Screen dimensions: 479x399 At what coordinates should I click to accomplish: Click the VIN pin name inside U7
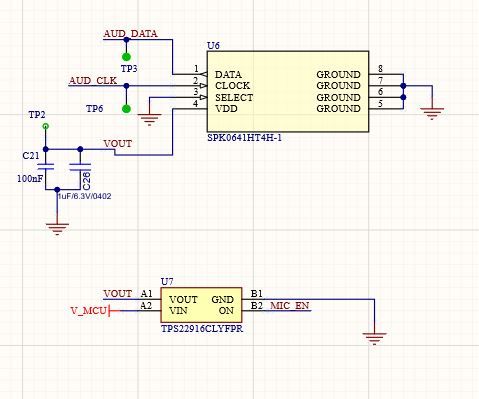coord(178,311)
